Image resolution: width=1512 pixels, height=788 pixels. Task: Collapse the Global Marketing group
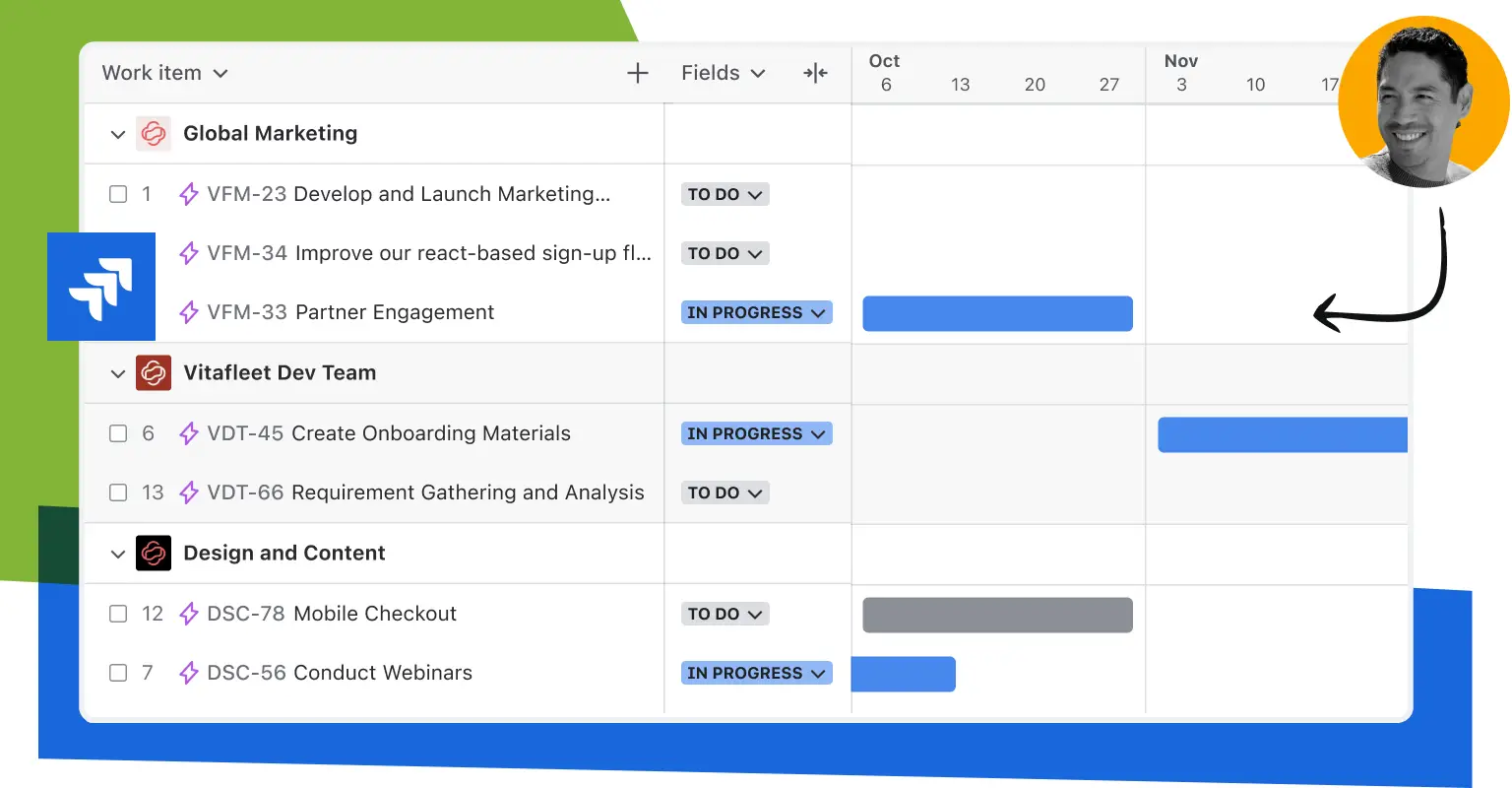click(118, 134)
